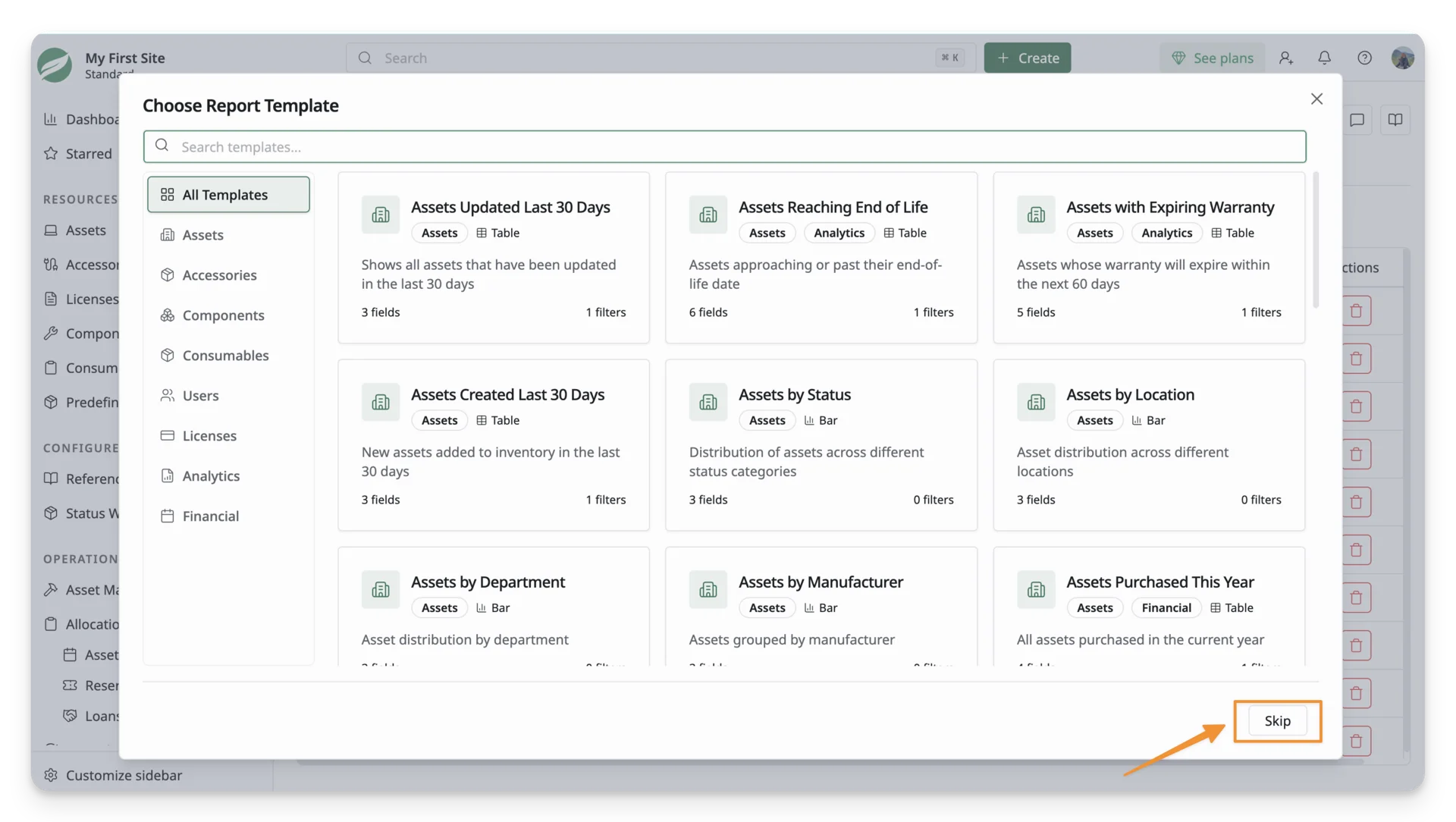The width and height of the screenshot is (1456, 822).
Task: Click the Components category icon
Action: pyautogui.click(x=168, y=315)
